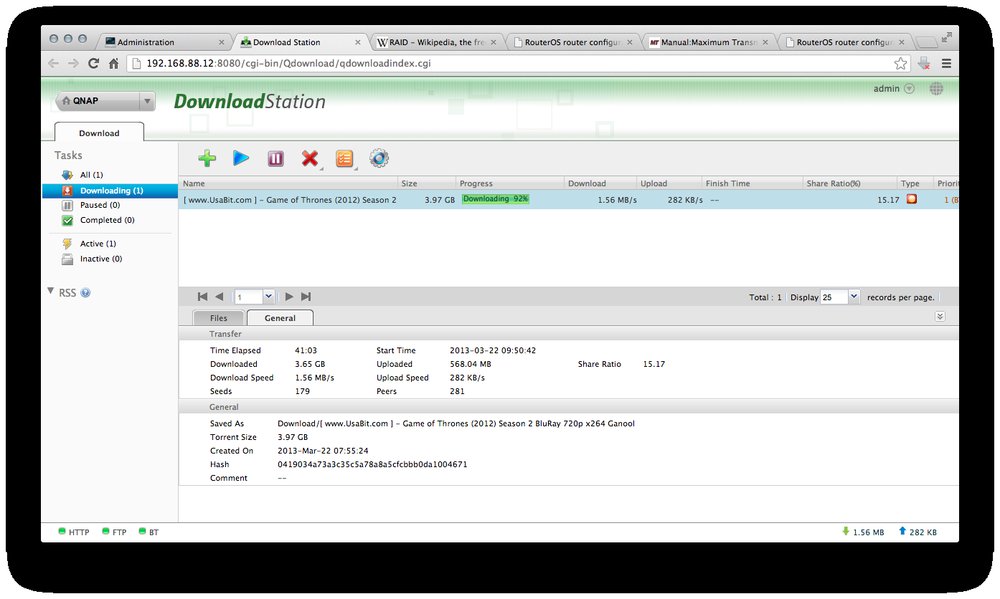
Task: Click the Downloading 92% progress bar
Action: [496, 199]
